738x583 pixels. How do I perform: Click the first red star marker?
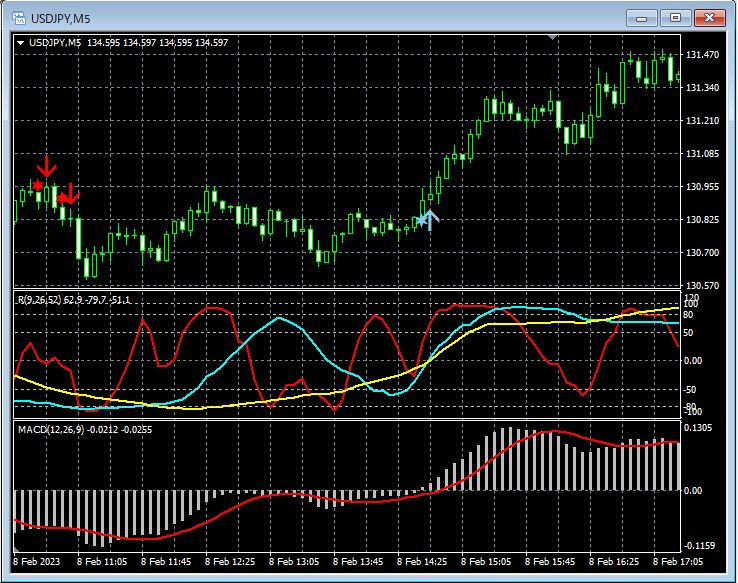(x=37, y=184)
